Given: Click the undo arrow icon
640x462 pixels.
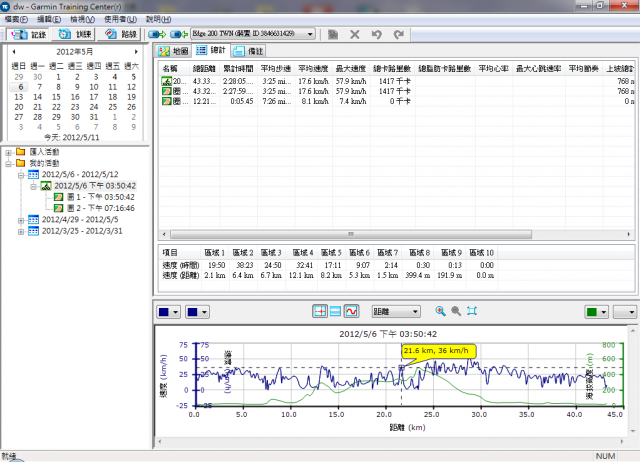Looking at the screenshot, I should pos(376,34).
